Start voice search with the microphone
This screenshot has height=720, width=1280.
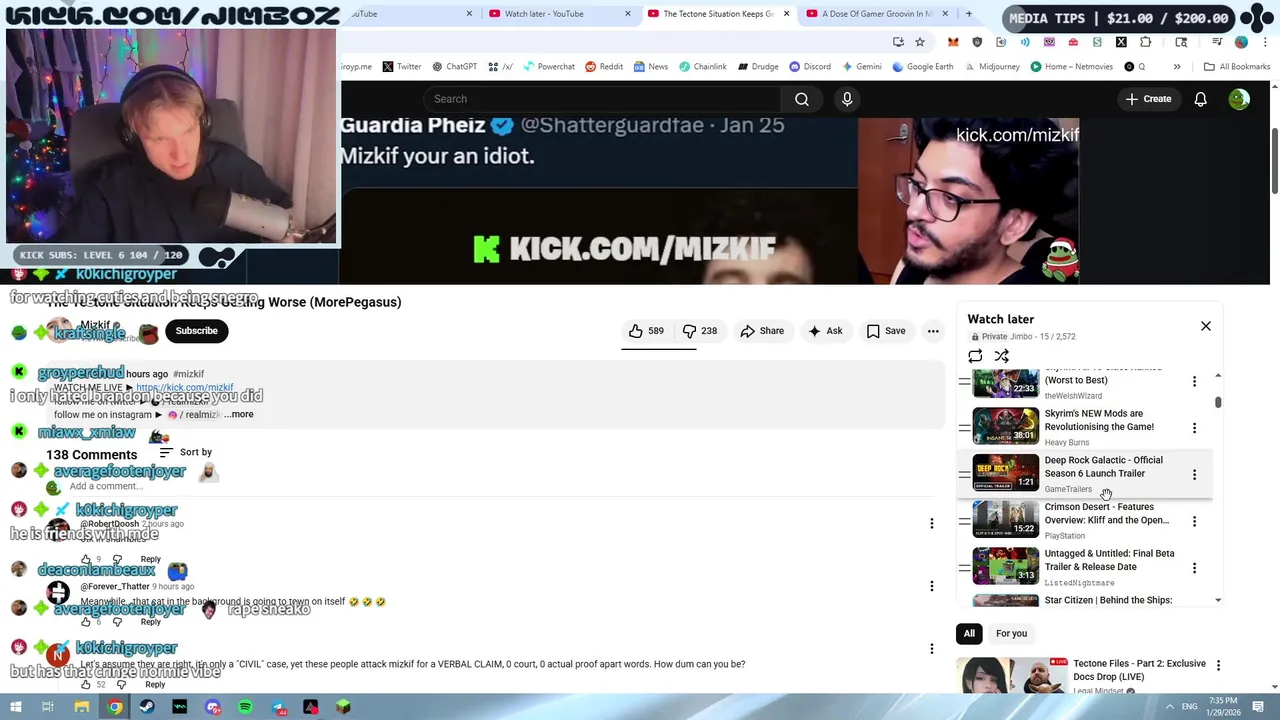(x=847, y=99)
